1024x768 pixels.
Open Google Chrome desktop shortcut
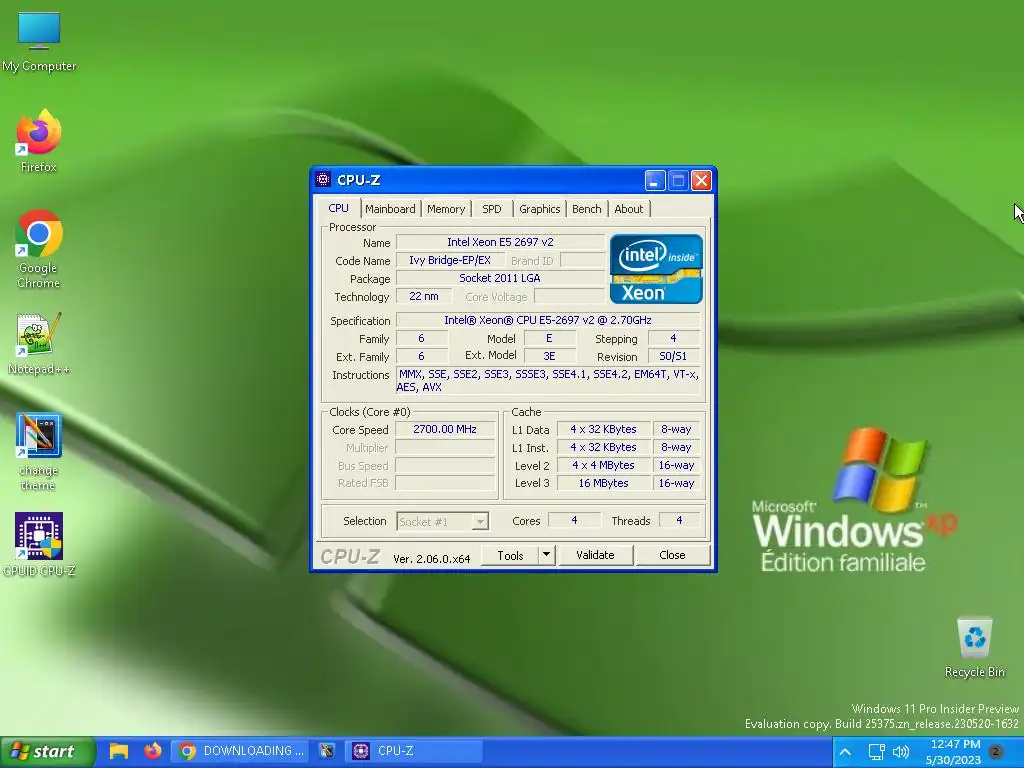pyautogui.click(x=39, y=248)
